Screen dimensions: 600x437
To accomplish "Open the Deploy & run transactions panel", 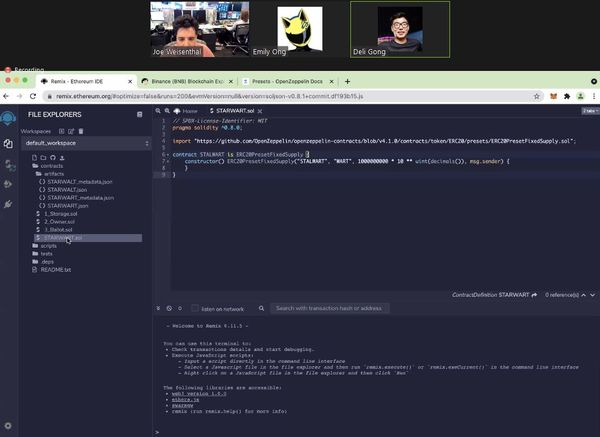I will [x=9, y=183].
